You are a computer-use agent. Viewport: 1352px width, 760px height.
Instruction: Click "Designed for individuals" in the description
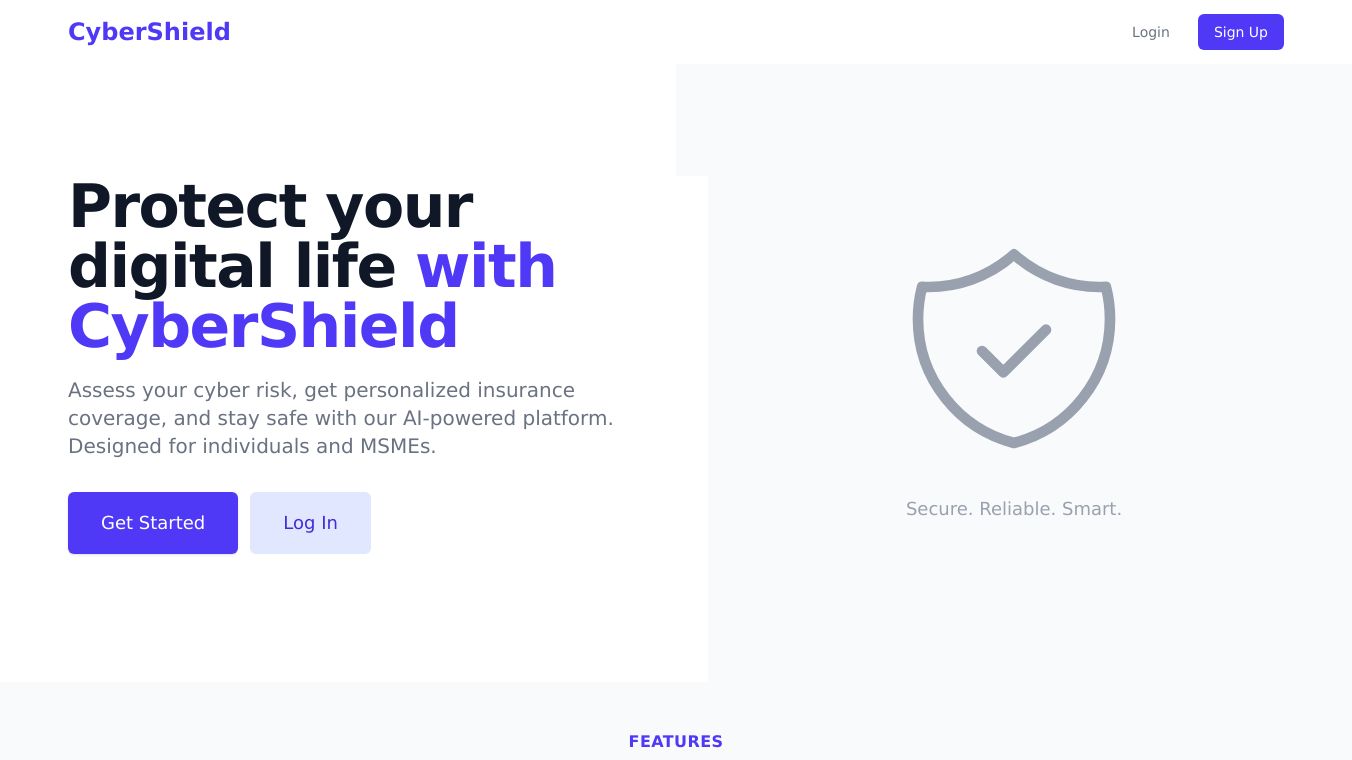click(189, 446)
